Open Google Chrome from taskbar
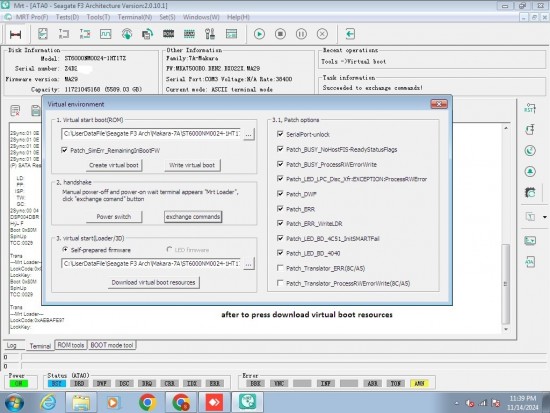The height and width of the screenshot is (413, 550). coord(148,402)
